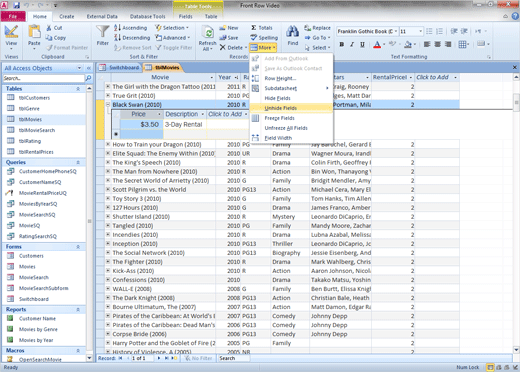Screen dimensions: 520x372
Task: Switch to External Data tab
Action: (102, 16)
